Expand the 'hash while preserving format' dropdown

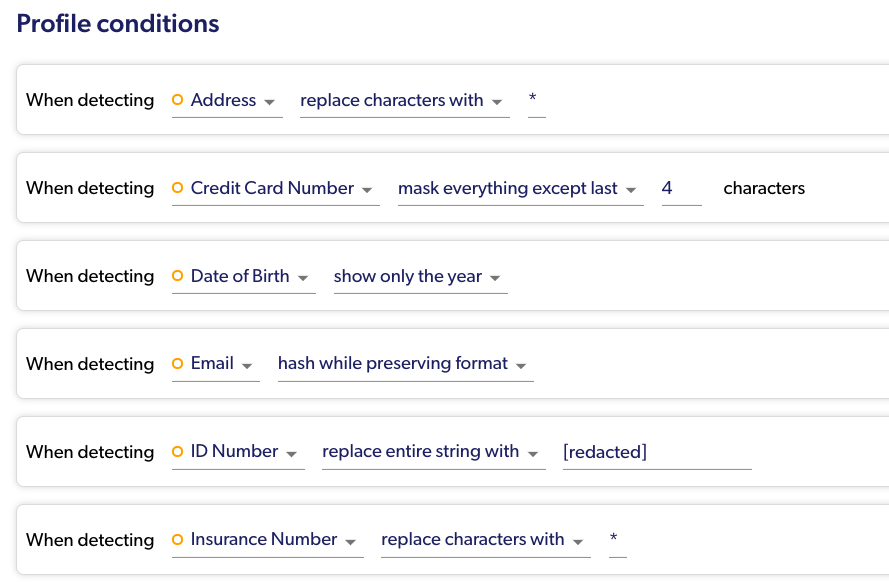point(404,365)
